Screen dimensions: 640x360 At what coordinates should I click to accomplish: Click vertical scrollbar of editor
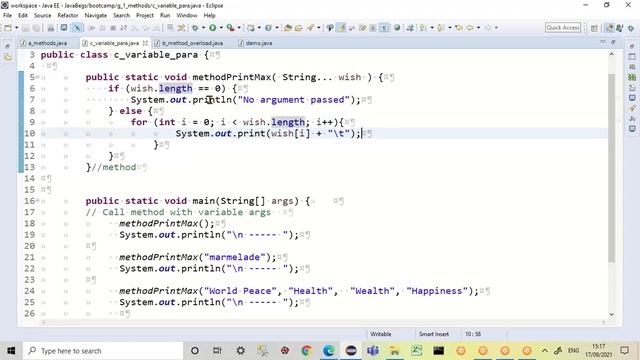(x=611, y=167)
